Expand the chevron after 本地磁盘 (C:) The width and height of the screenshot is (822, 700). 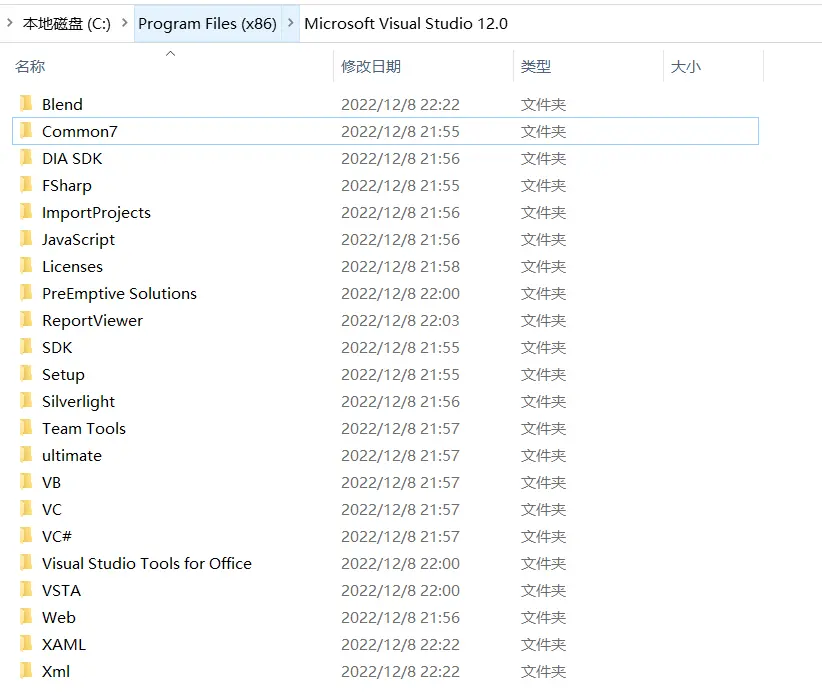(x=125, y=23)
